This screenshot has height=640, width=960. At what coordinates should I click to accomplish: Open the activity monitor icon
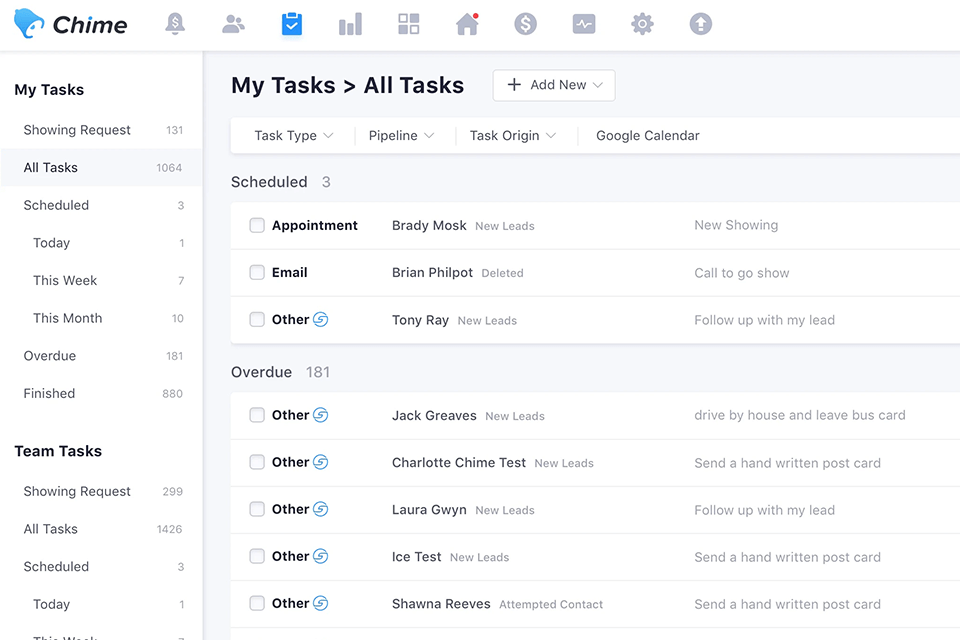click(x=584, y=24)
